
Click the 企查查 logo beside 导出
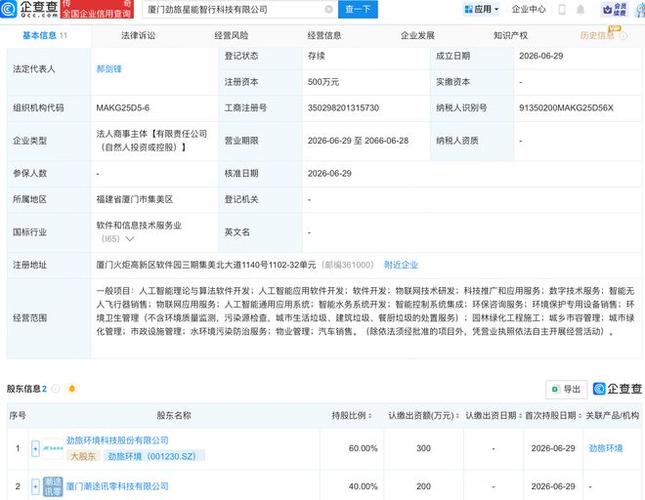click(x=617, y=389)
